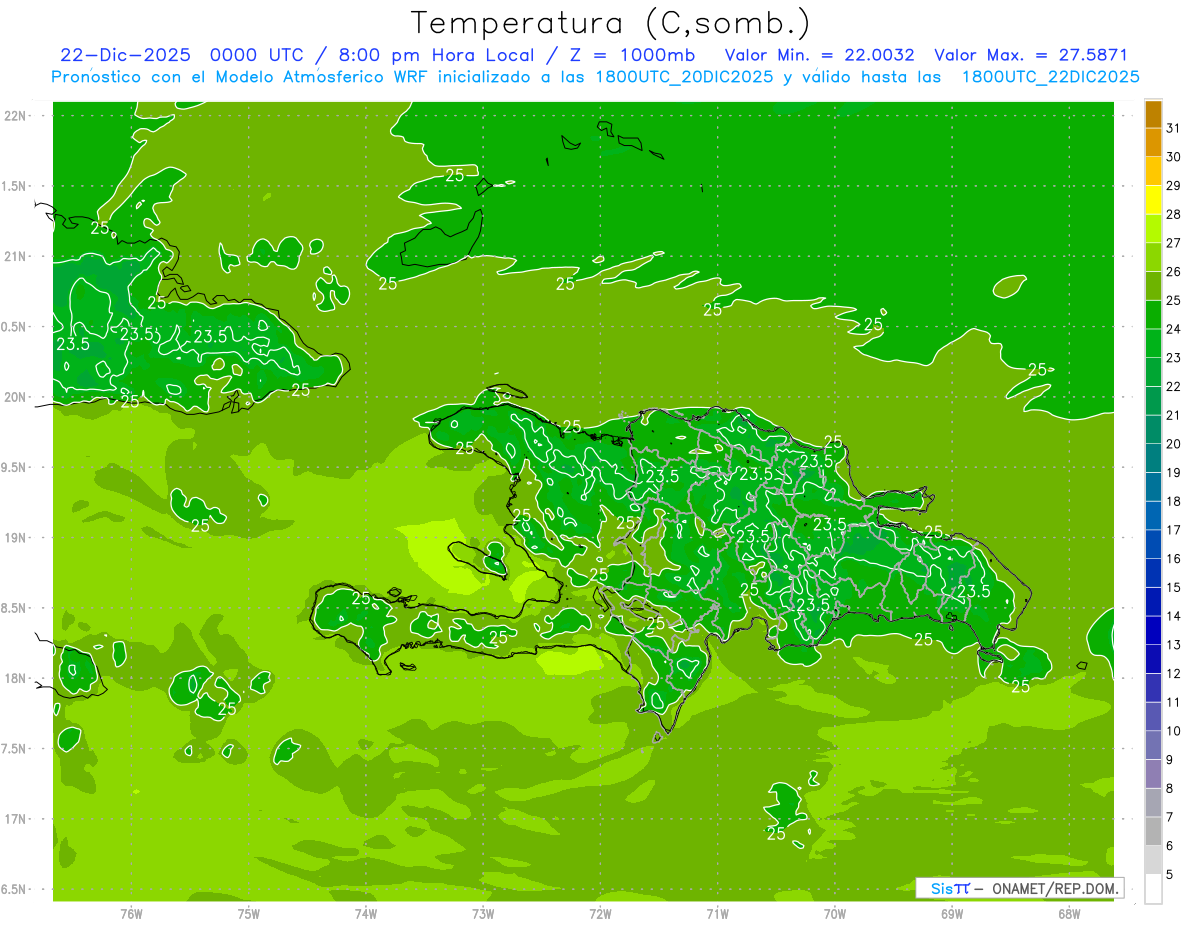Select the white swatch below colorbar value 5
This screenshot has height=927, width=1200.
(1153, 889)
